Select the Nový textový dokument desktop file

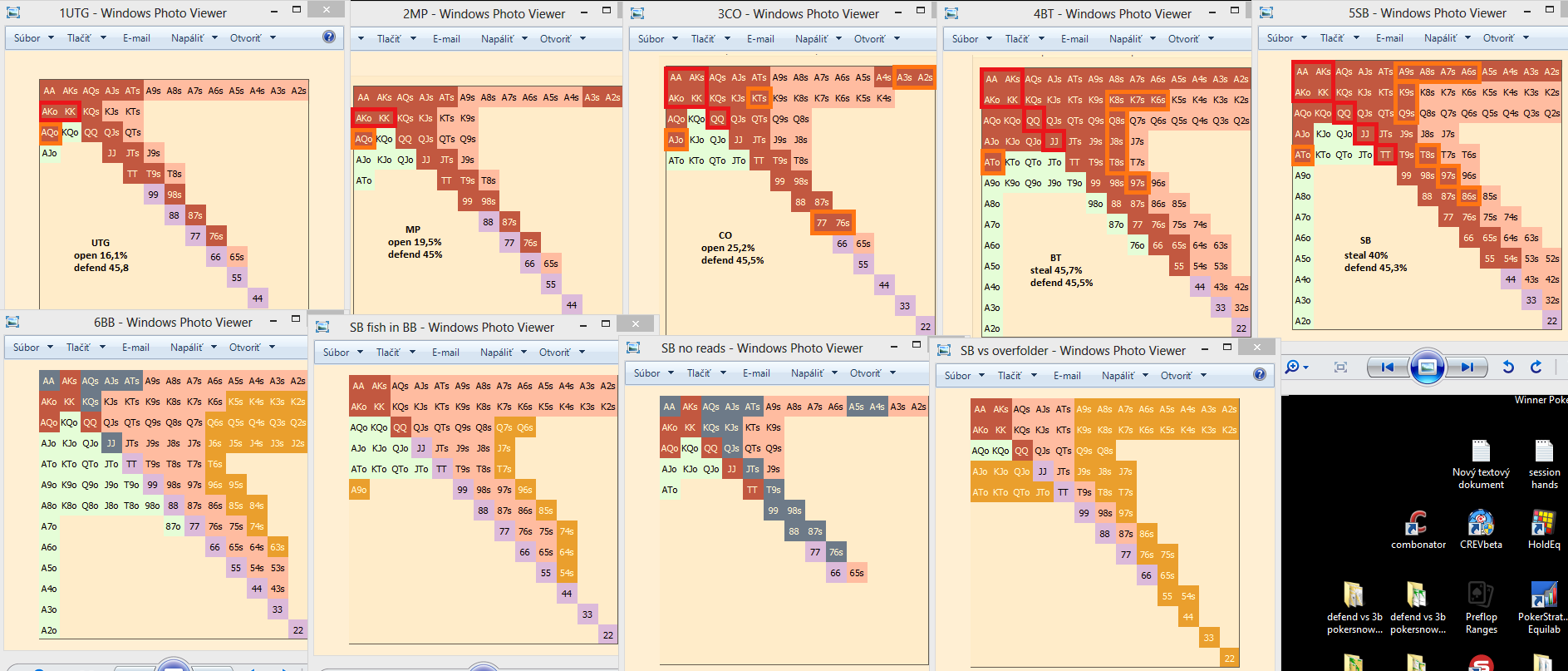pyautogui.click(x=1481, y=464)
